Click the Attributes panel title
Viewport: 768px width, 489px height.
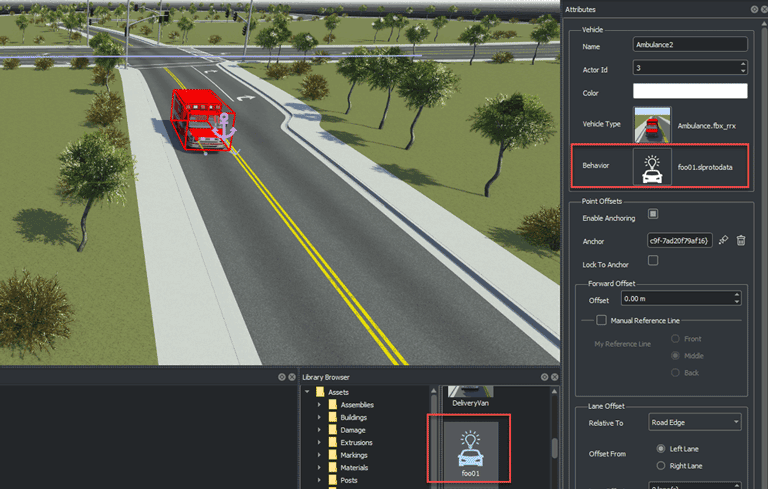[580, 9]
